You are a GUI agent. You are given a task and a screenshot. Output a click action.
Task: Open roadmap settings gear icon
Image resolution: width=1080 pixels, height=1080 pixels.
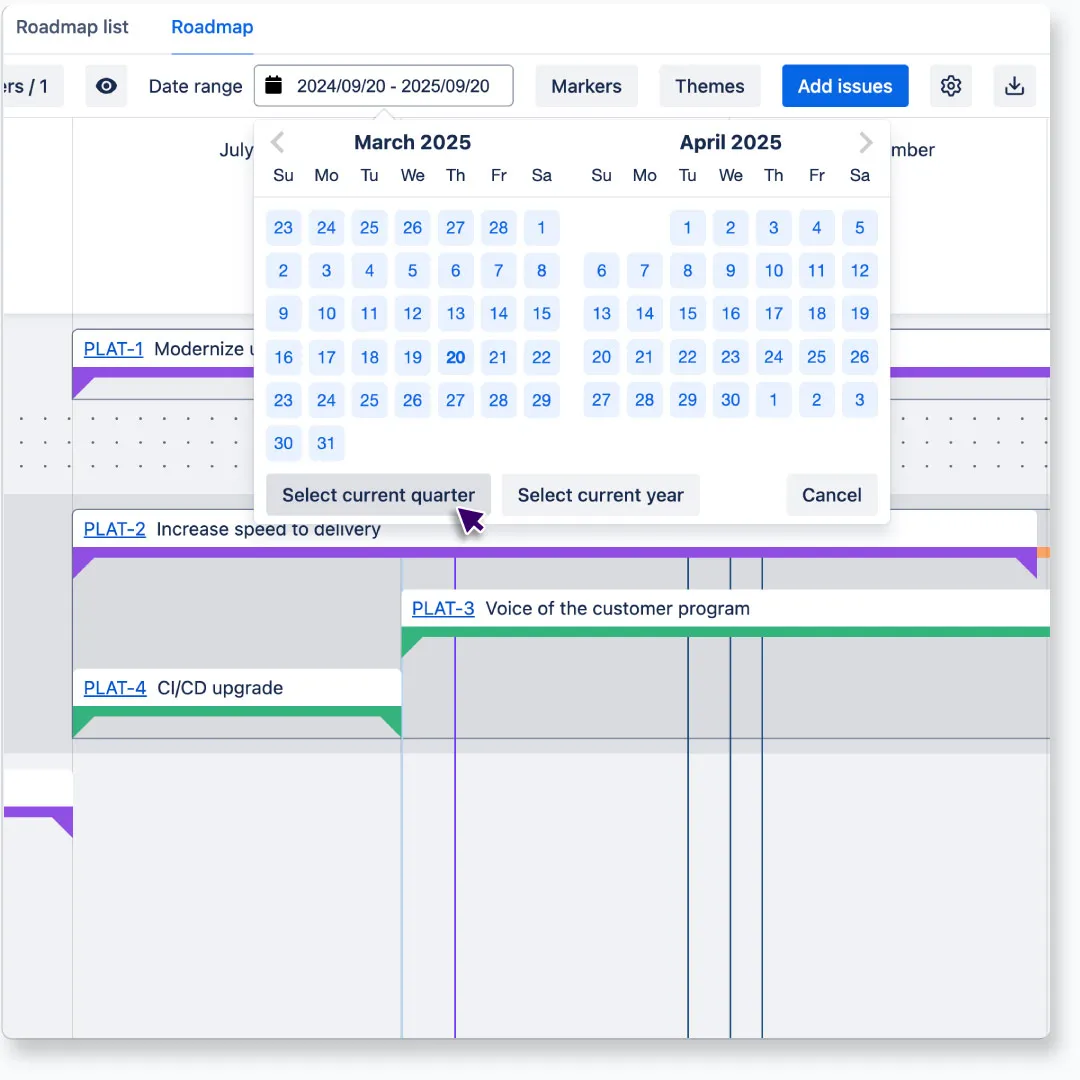pyautogui.click(x=951, y=86)
